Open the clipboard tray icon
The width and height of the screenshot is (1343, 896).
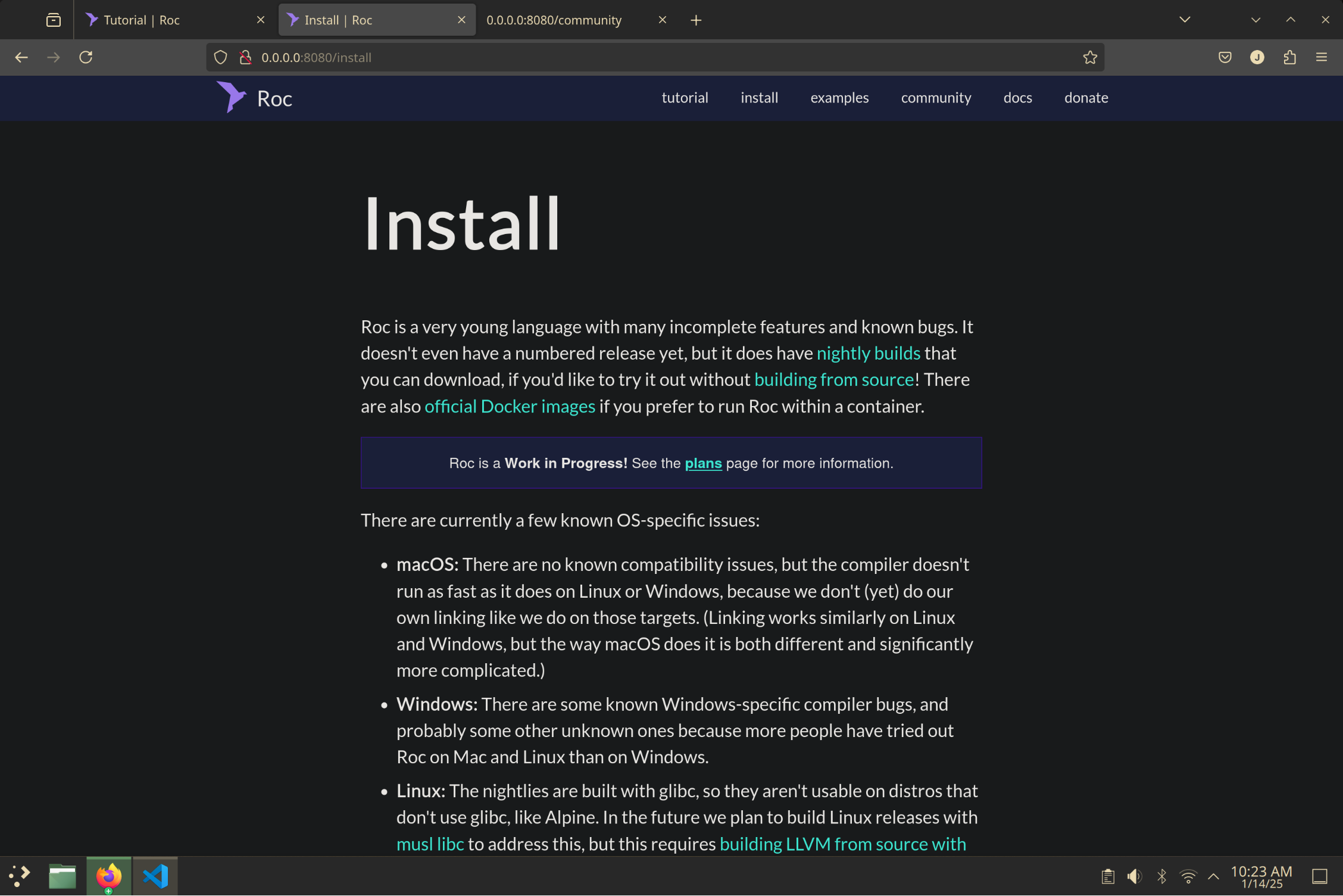pyautogui.click(x=1107, y=876)
